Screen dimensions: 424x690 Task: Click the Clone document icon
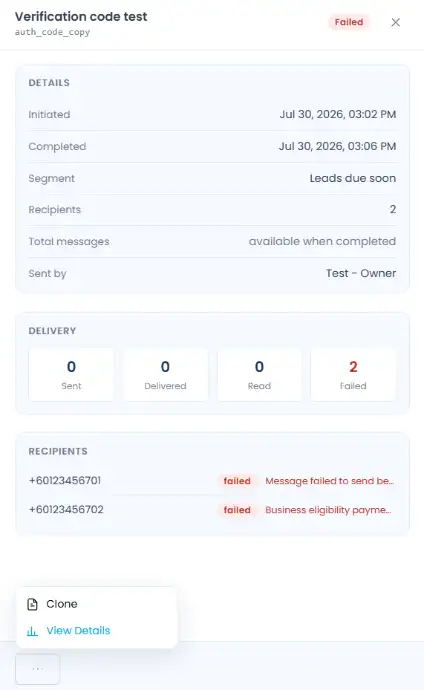coord(33,604)
